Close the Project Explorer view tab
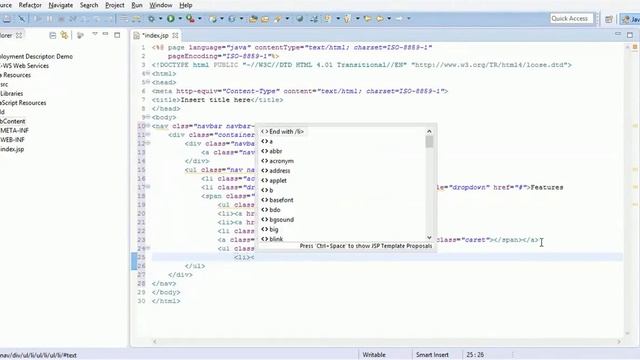 click(19, 36)
